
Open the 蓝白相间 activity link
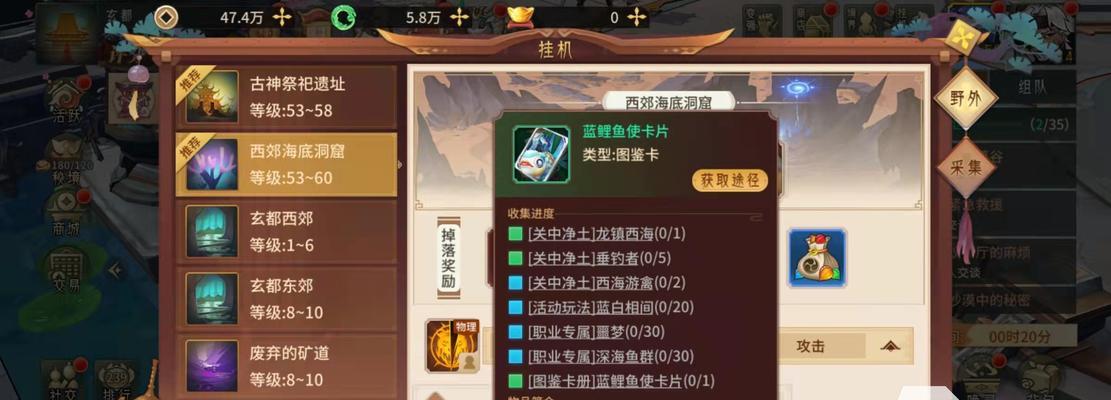(611, 307)
